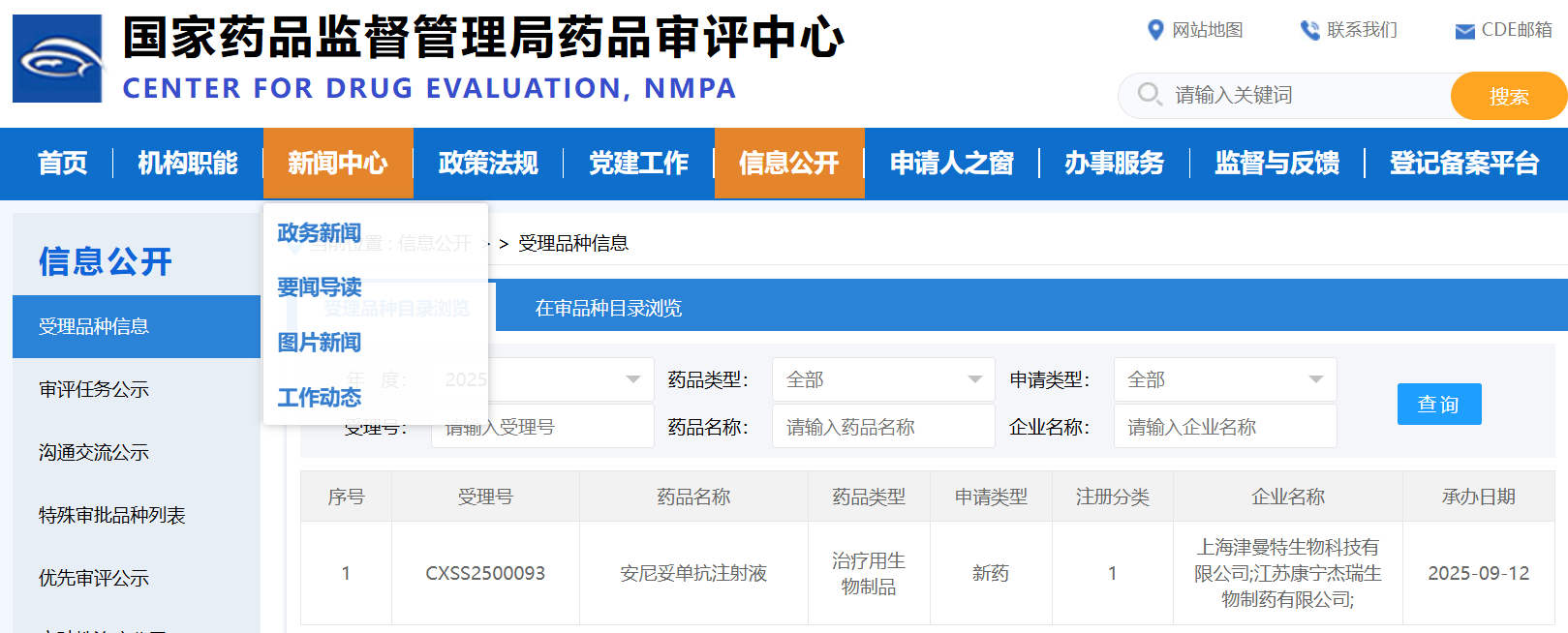
Task: Click the site map pin icon
Action: pos(1154,30)
